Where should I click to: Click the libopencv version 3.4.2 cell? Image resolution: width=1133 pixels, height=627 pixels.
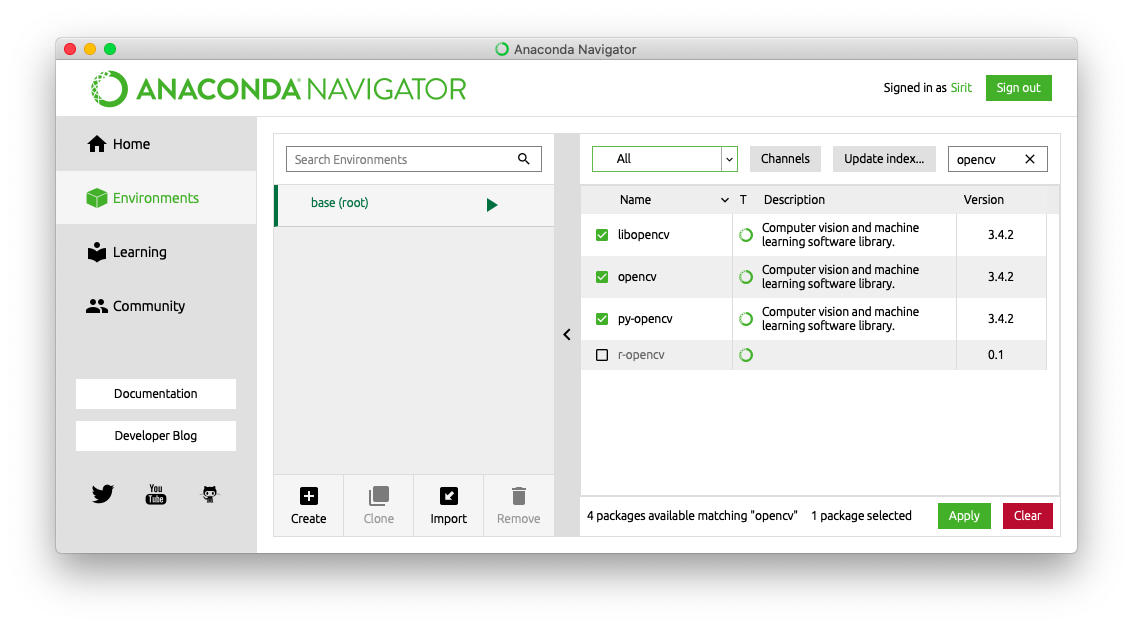[1001, 235]
